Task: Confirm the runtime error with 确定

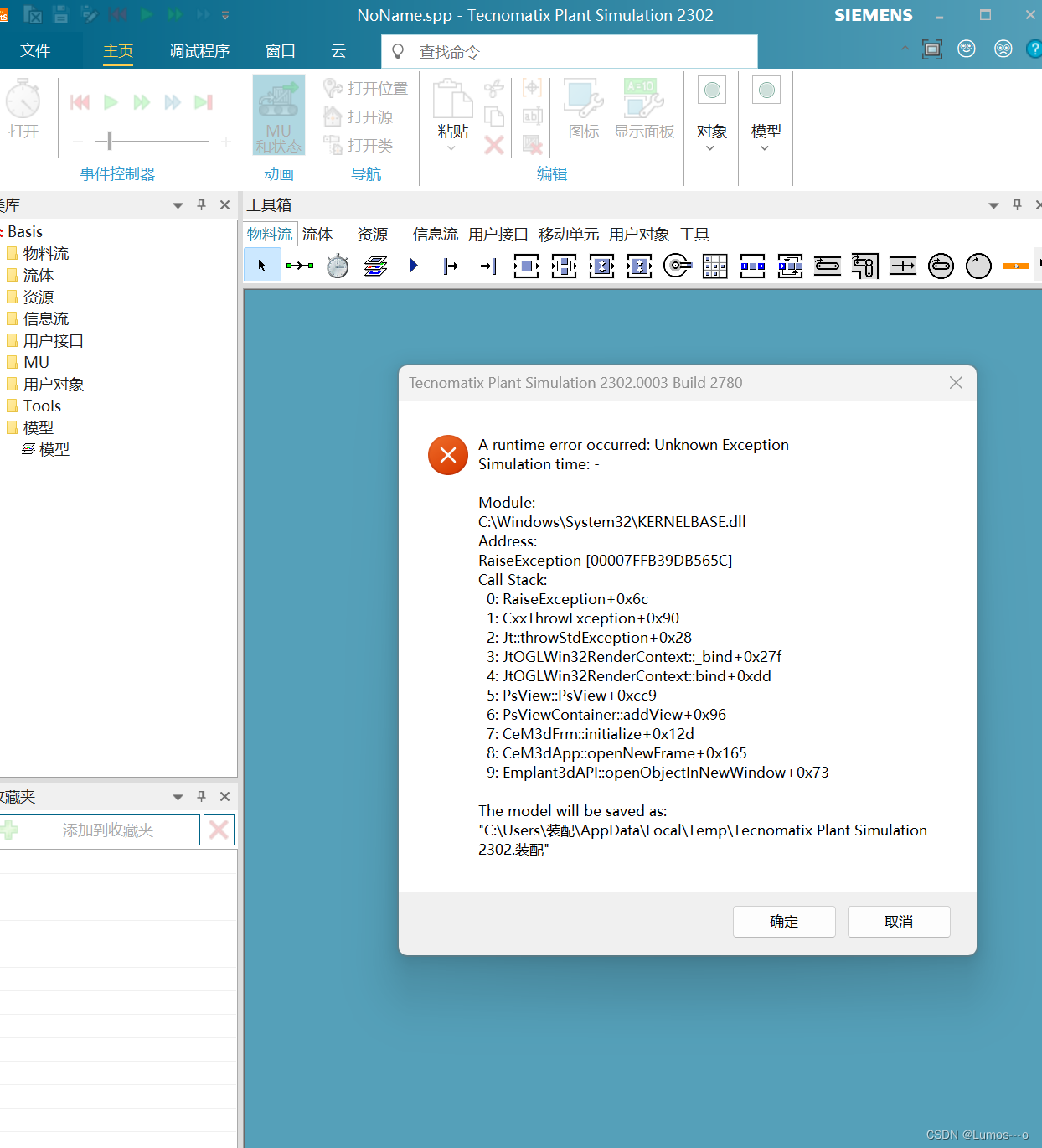Action: click(x=783, y=921)
